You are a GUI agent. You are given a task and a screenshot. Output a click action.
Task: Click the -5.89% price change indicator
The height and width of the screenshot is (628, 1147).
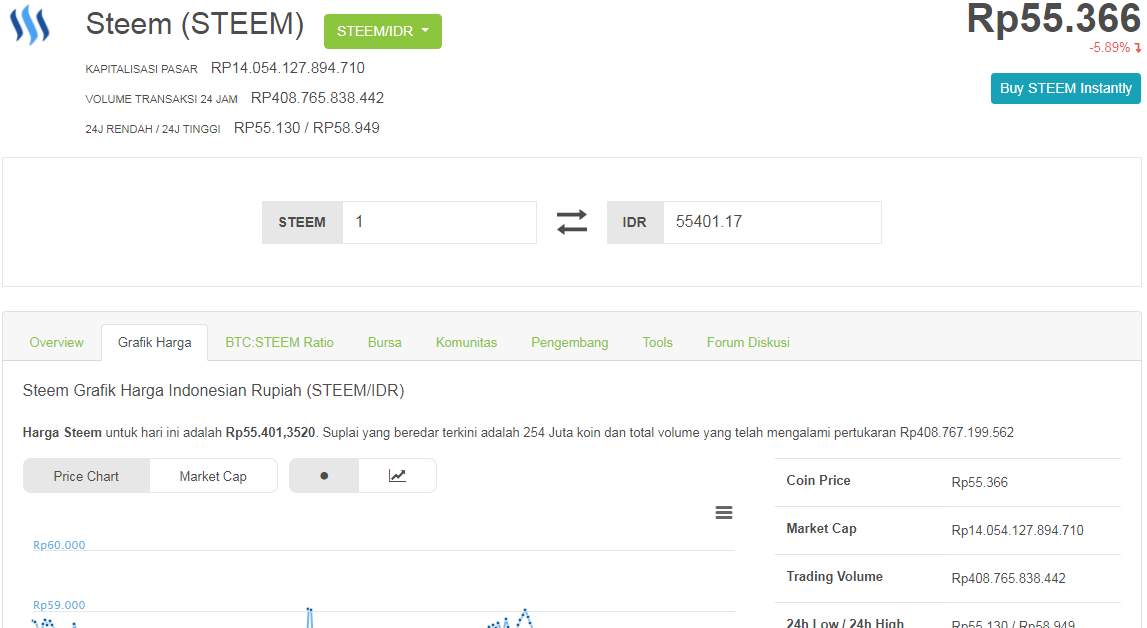1115,48
